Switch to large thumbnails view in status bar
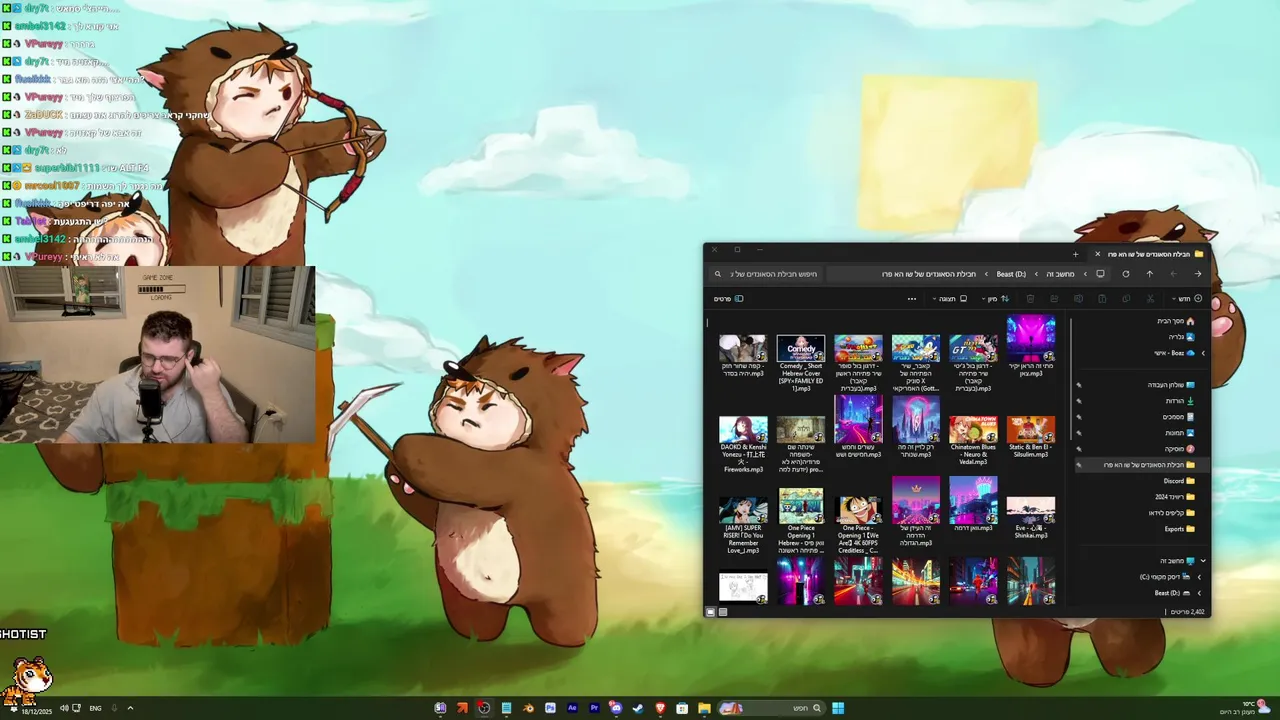Screen dimensions: 1280x720 [x=711, y=612]
